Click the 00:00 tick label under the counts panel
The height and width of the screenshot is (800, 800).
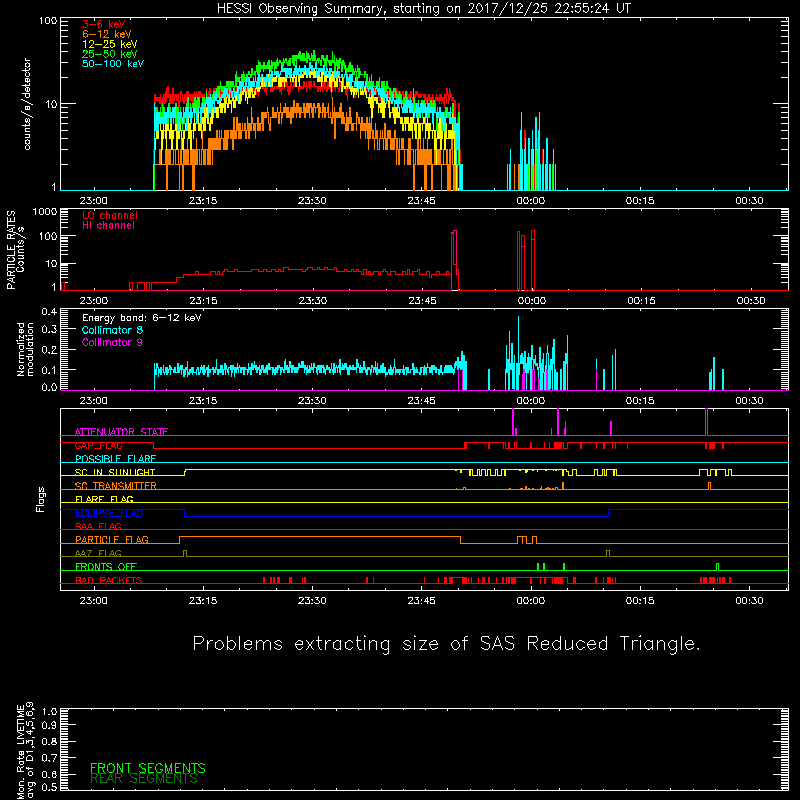[x=531, y=201]
